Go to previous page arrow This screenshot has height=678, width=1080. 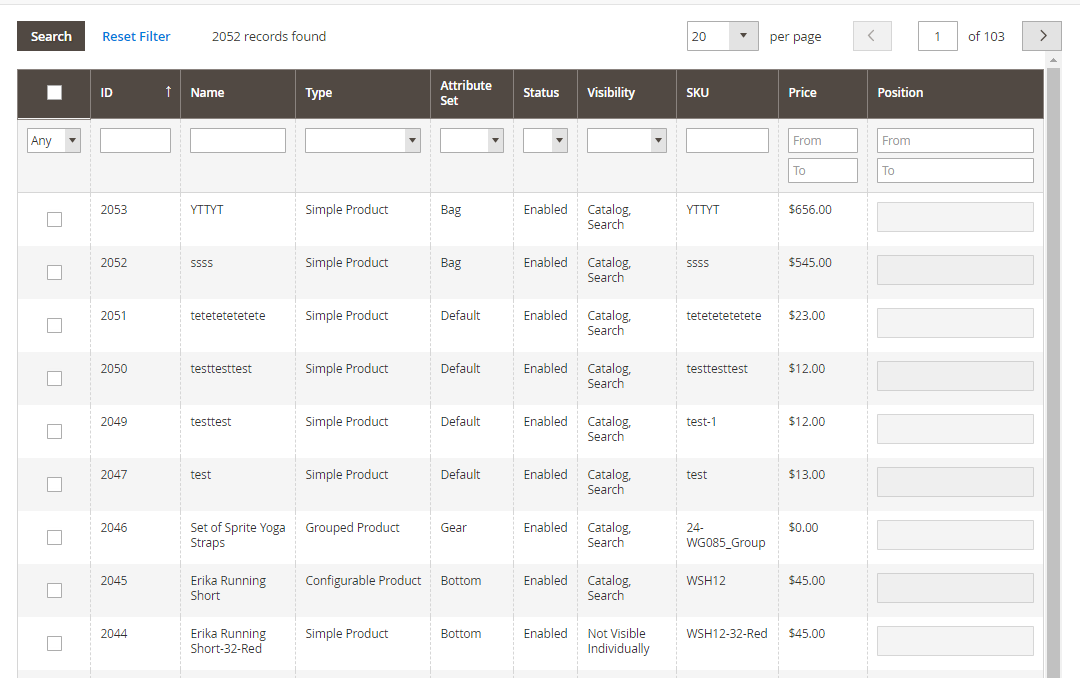point(872,36)
